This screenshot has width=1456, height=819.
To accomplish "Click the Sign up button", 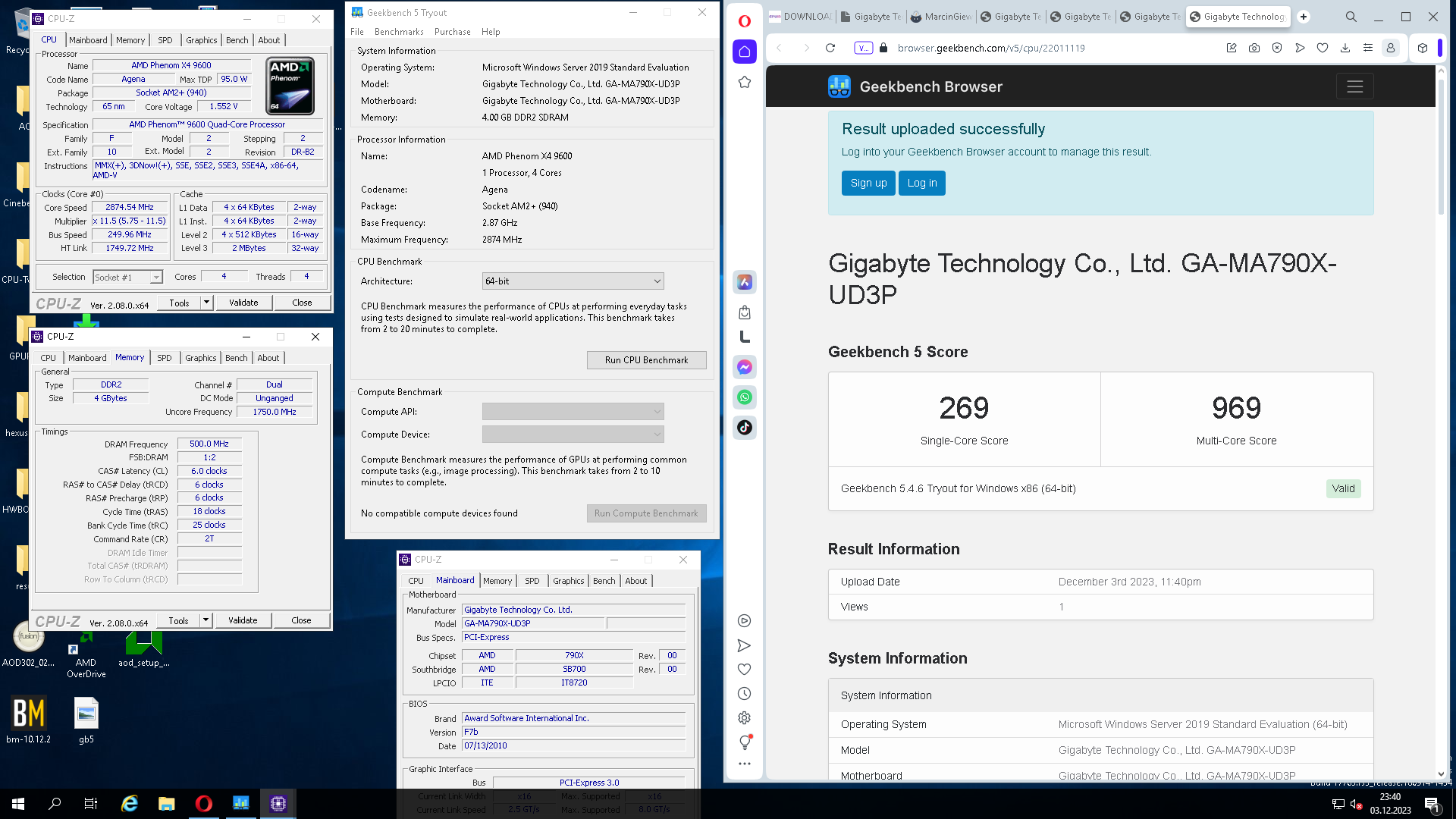I will pyautogui.click(x=868, y=183).
